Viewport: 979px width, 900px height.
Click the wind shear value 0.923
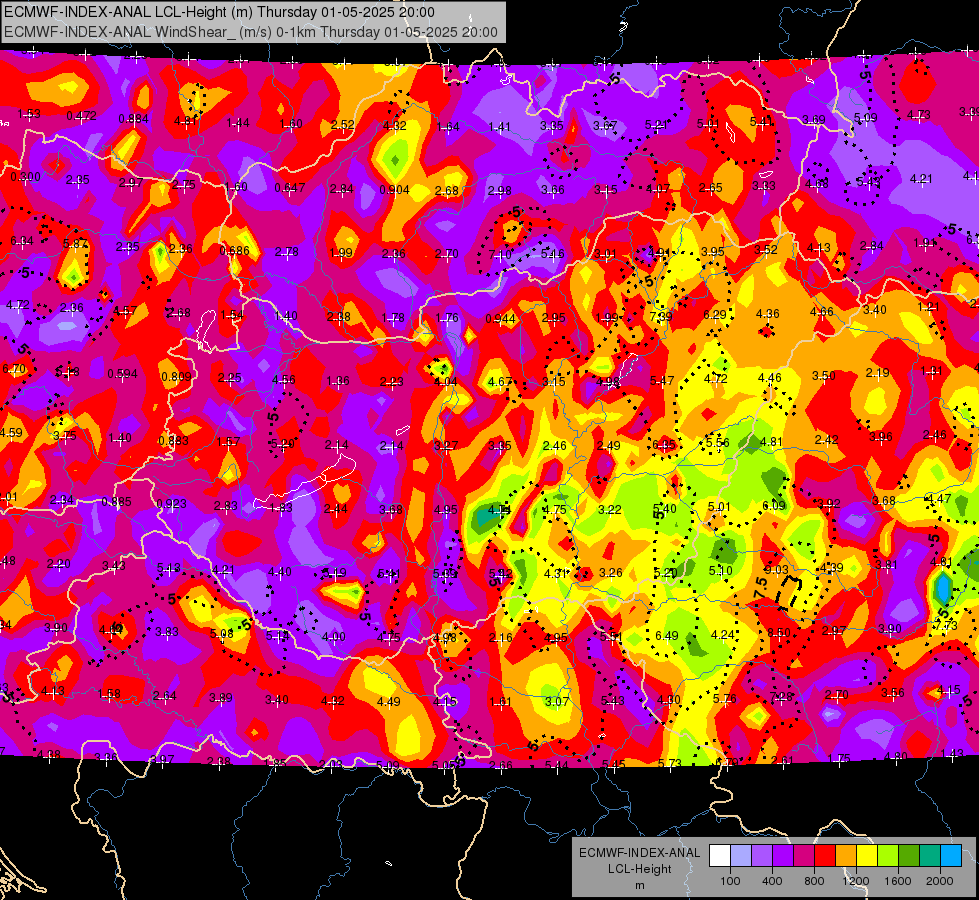click(x=172, y=503)
